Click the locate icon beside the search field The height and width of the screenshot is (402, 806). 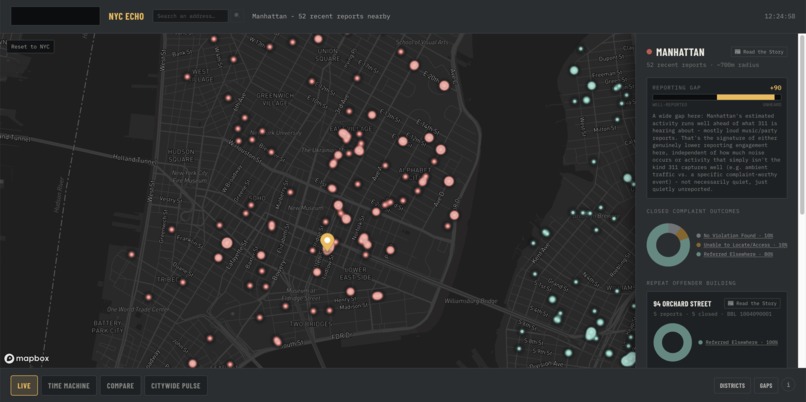[236, 15]
